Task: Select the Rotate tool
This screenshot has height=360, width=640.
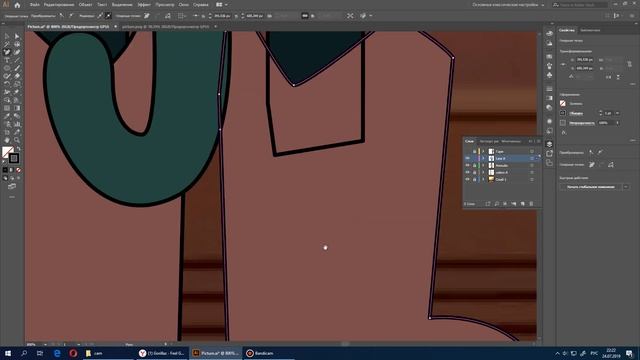Action: tap(7, 84)
